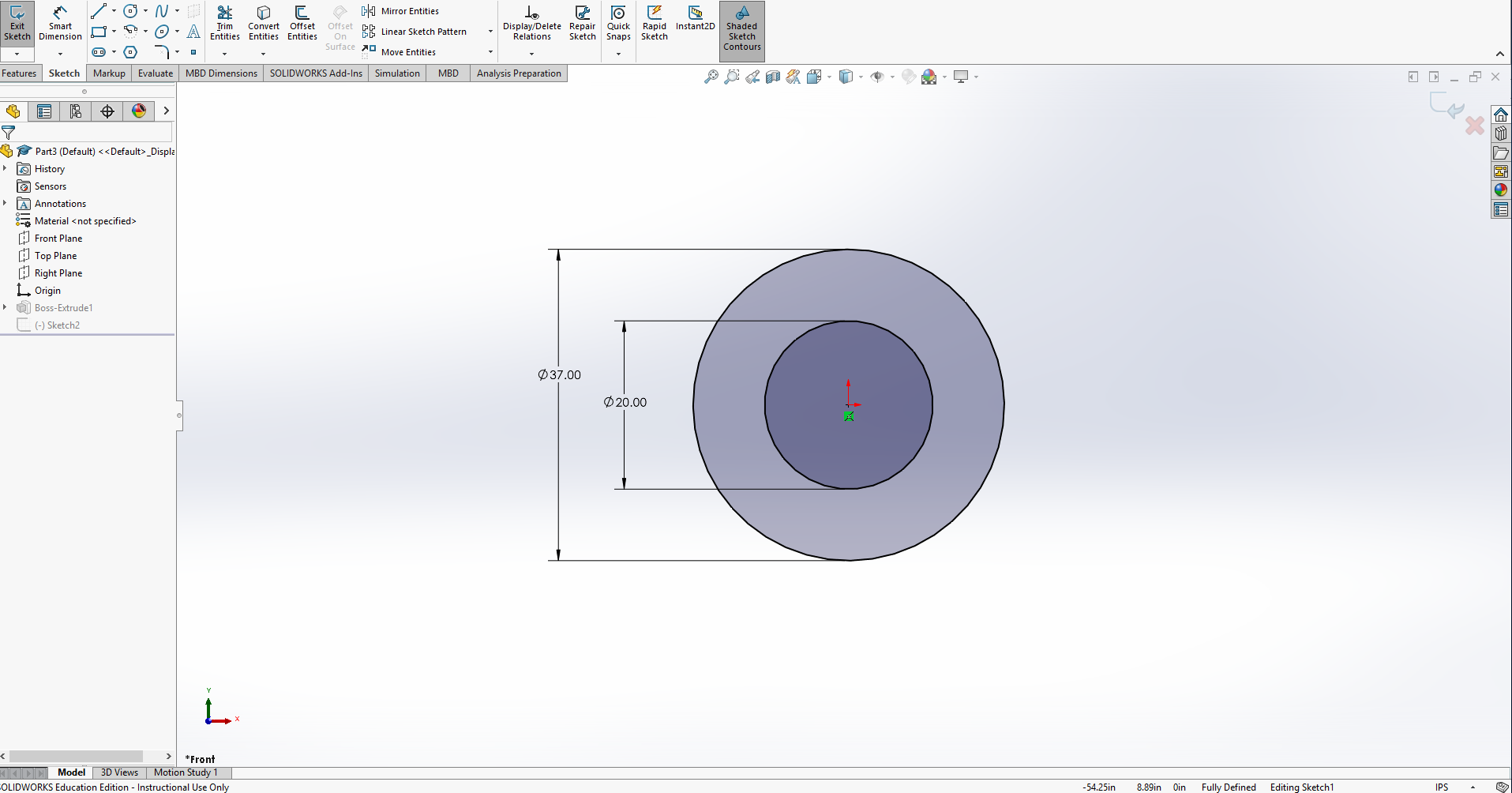1512x793 pixels.
Task: Expand the Boss-Extrude1 feature node
Action: pos(5,307)
